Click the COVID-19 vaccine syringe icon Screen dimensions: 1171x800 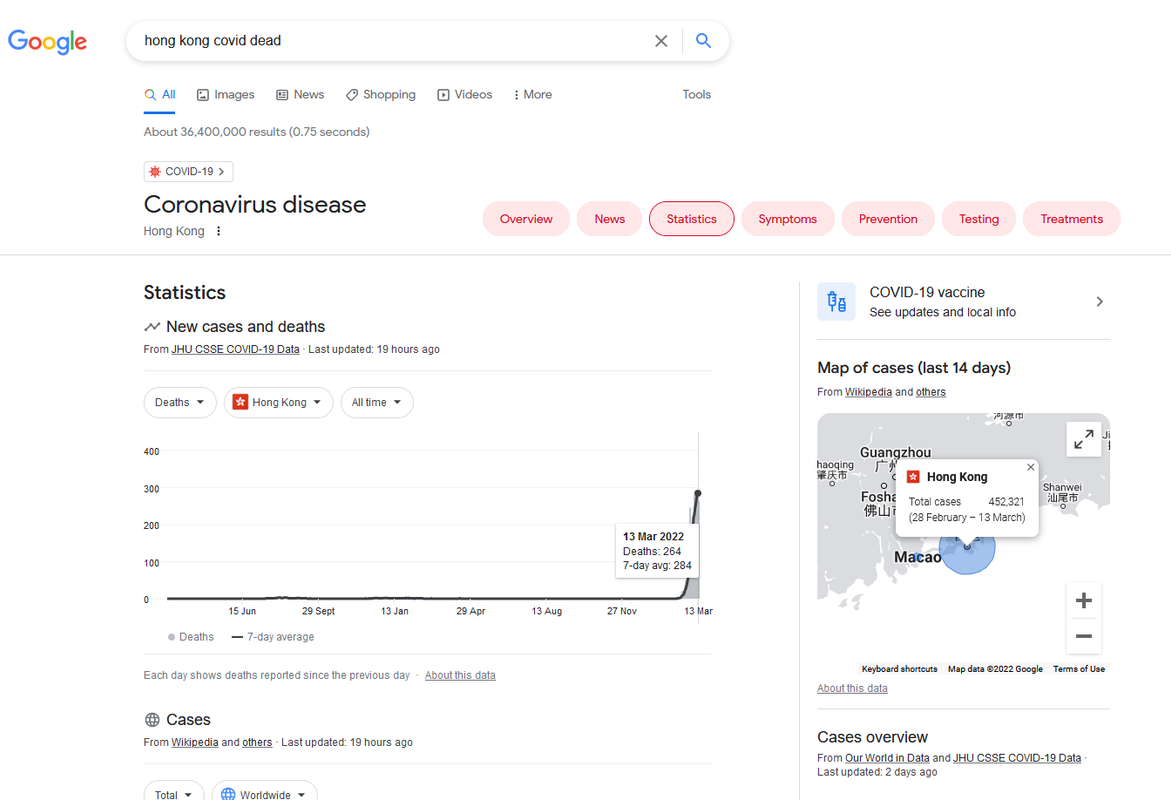tap(836, 302)
